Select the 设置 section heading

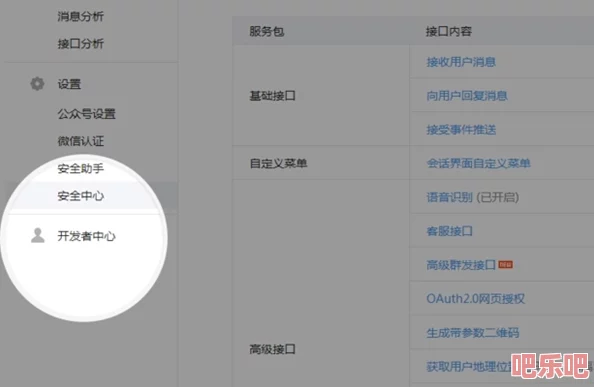69,84
